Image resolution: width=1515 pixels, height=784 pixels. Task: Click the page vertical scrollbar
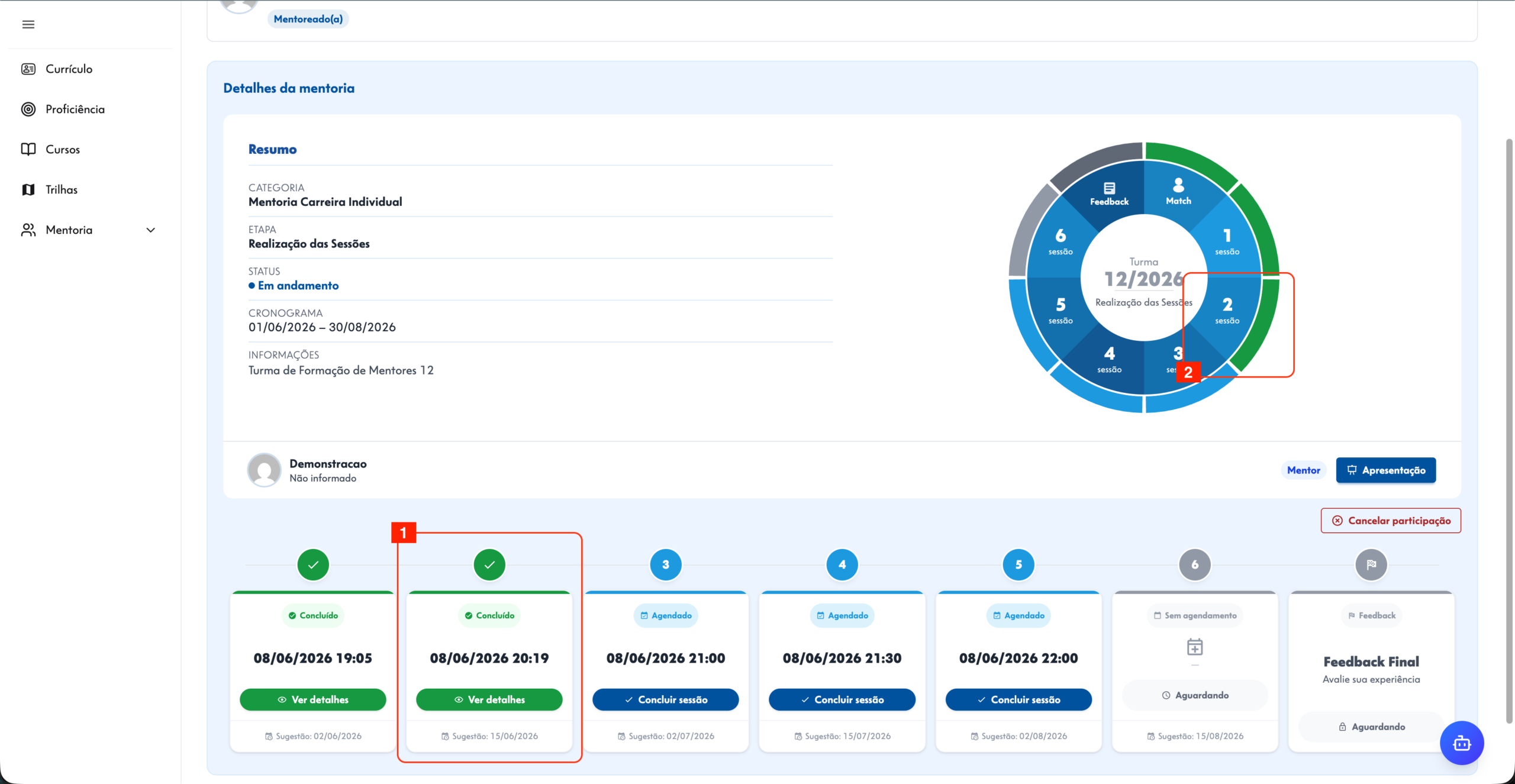click(1509, 431)
